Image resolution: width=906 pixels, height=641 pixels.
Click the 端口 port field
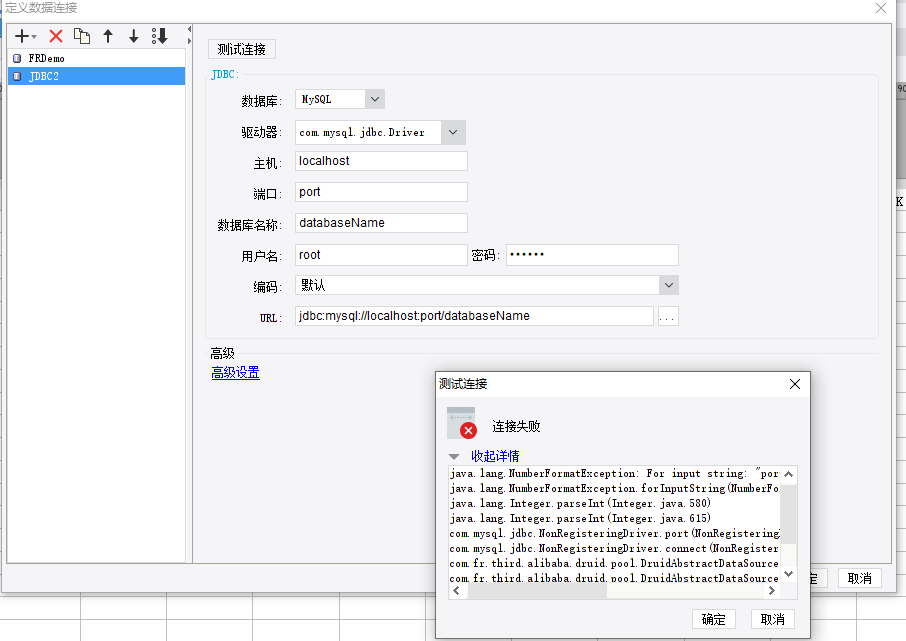381,192
